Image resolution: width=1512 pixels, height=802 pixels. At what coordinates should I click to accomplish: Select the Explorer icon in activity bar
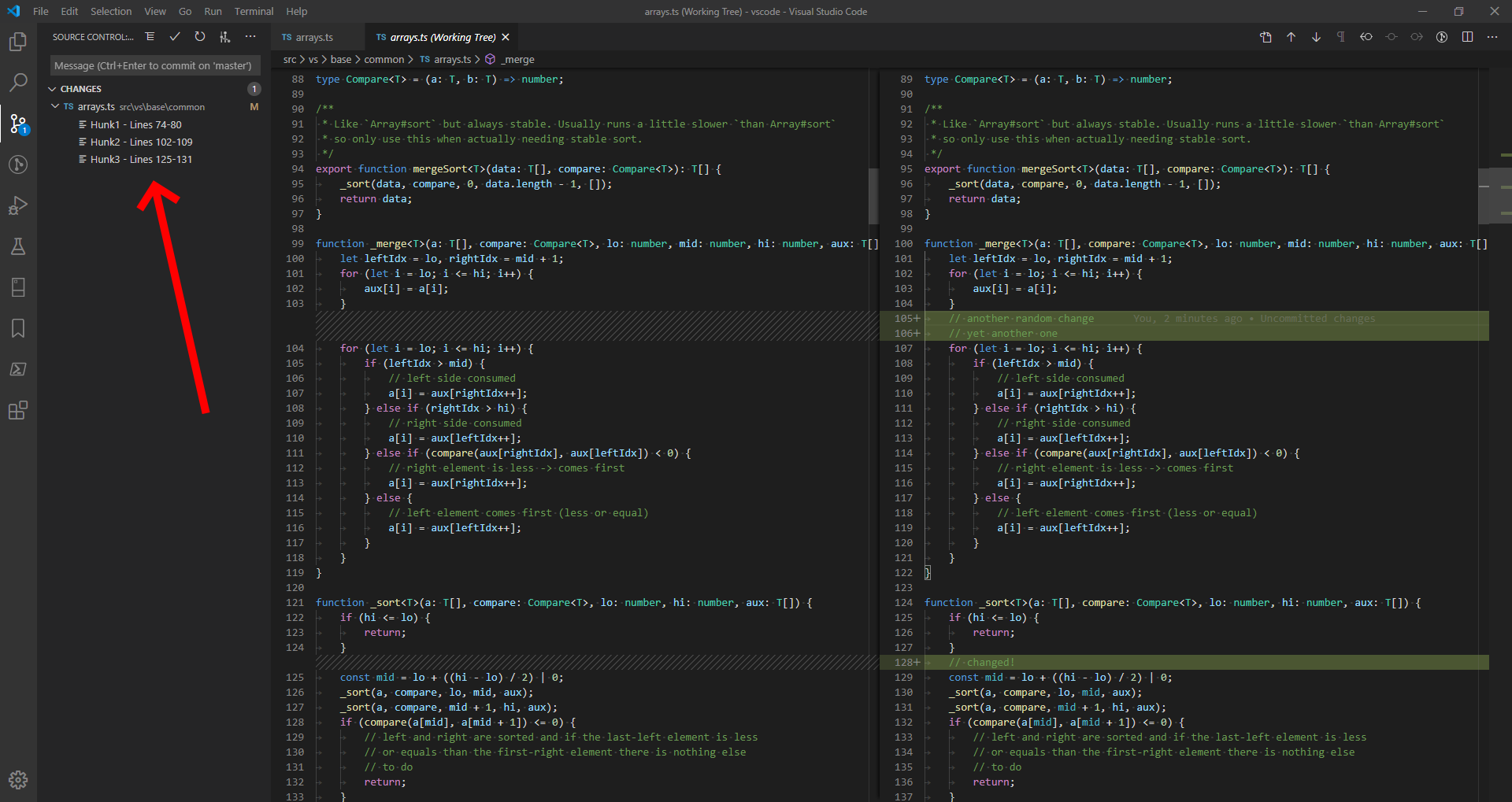coord(18,42)
